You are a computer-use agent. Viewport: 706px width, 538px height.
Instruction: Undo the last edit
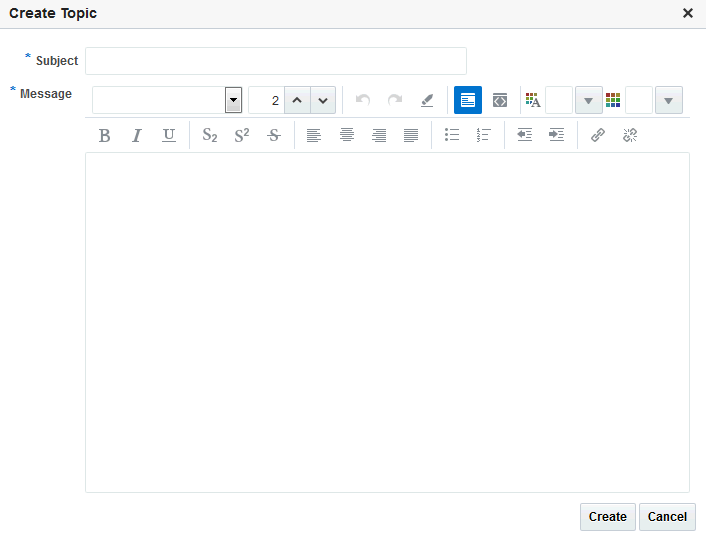(x=363, y=100)
